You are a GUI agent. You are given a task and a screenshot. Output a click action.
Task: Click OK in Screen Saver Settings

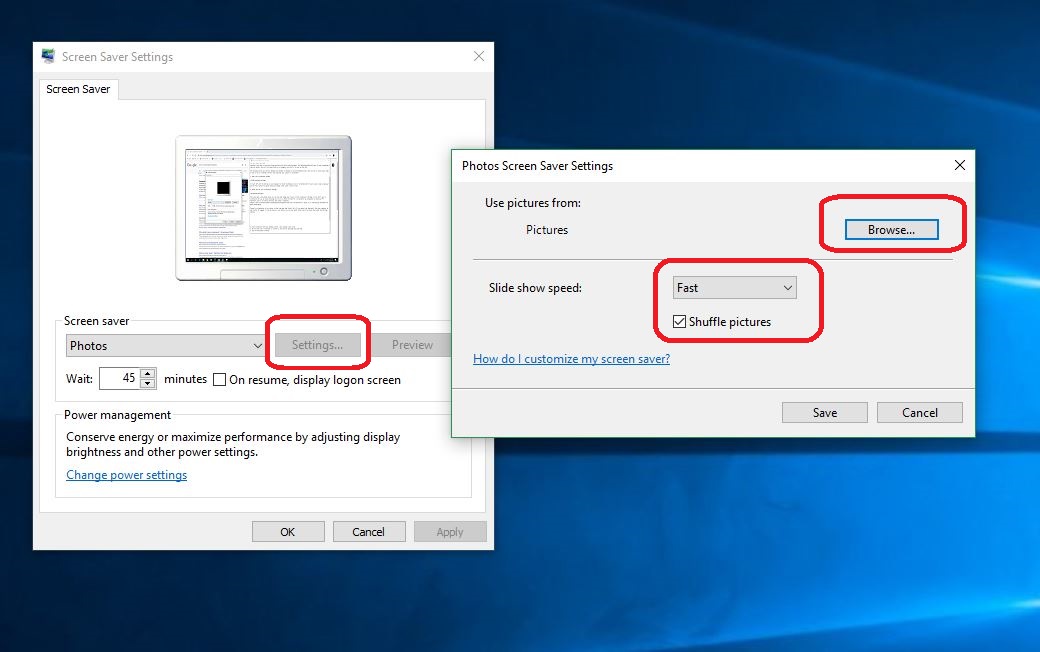point(288,531)
